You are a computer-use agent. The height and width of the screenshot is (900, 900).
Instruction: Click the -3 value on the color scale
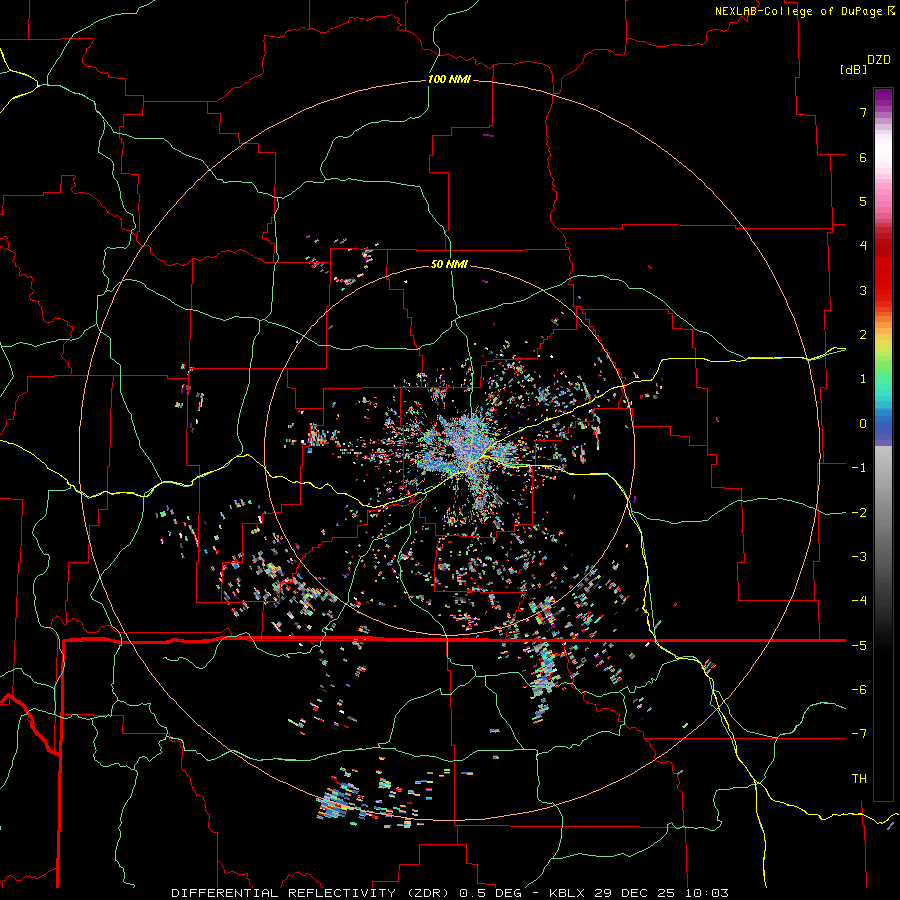click(x=859, y=557)
